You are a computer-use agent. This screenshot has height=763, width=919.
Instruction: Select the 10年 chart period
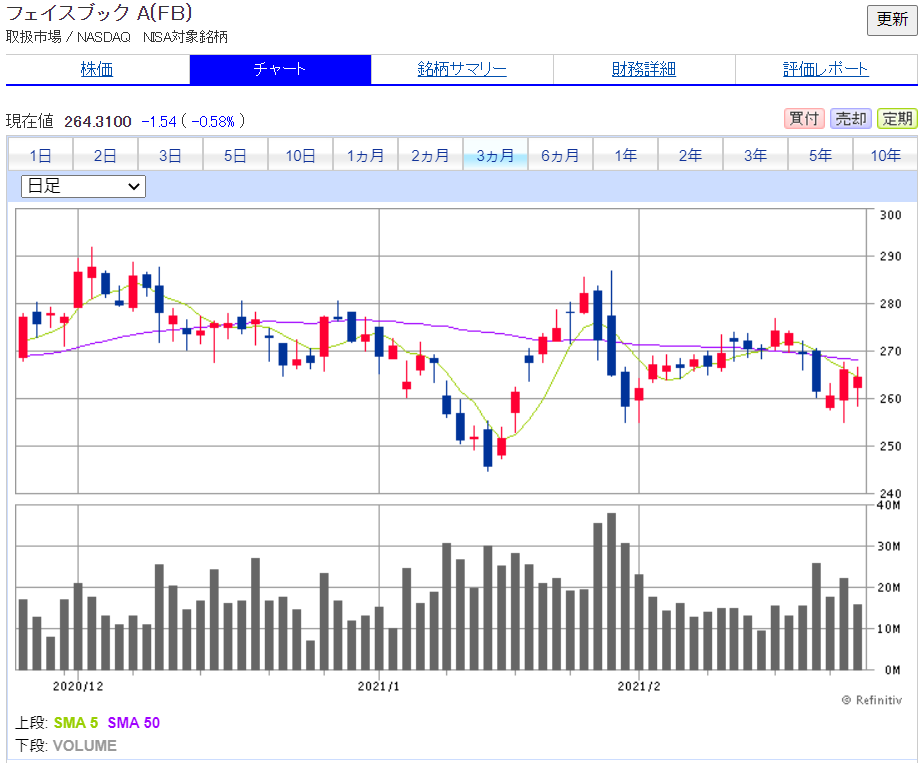[886, 156]
